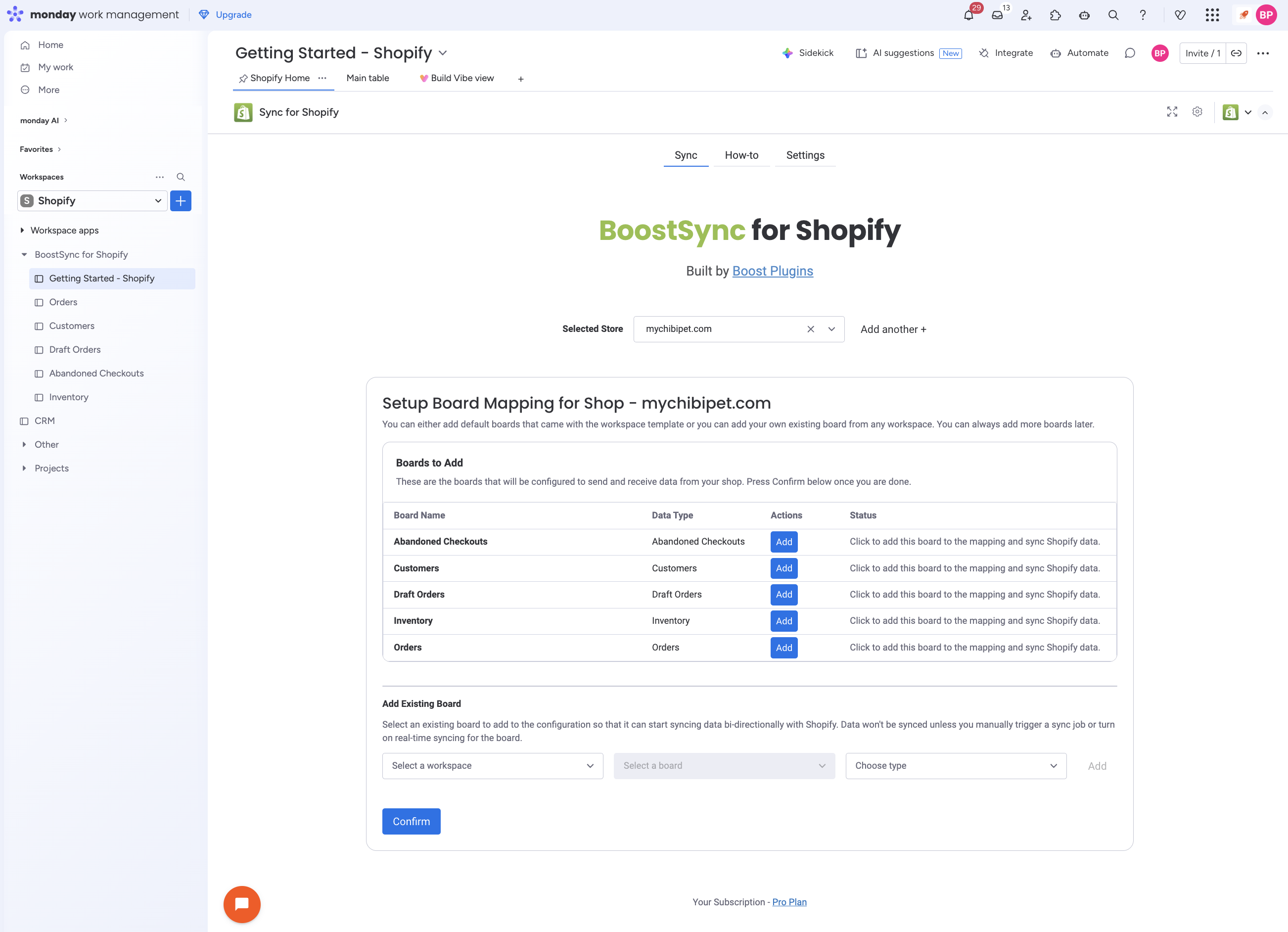Screen dimensions: 1288x932
Task: Expand the Projects folder
Action: 24,468
